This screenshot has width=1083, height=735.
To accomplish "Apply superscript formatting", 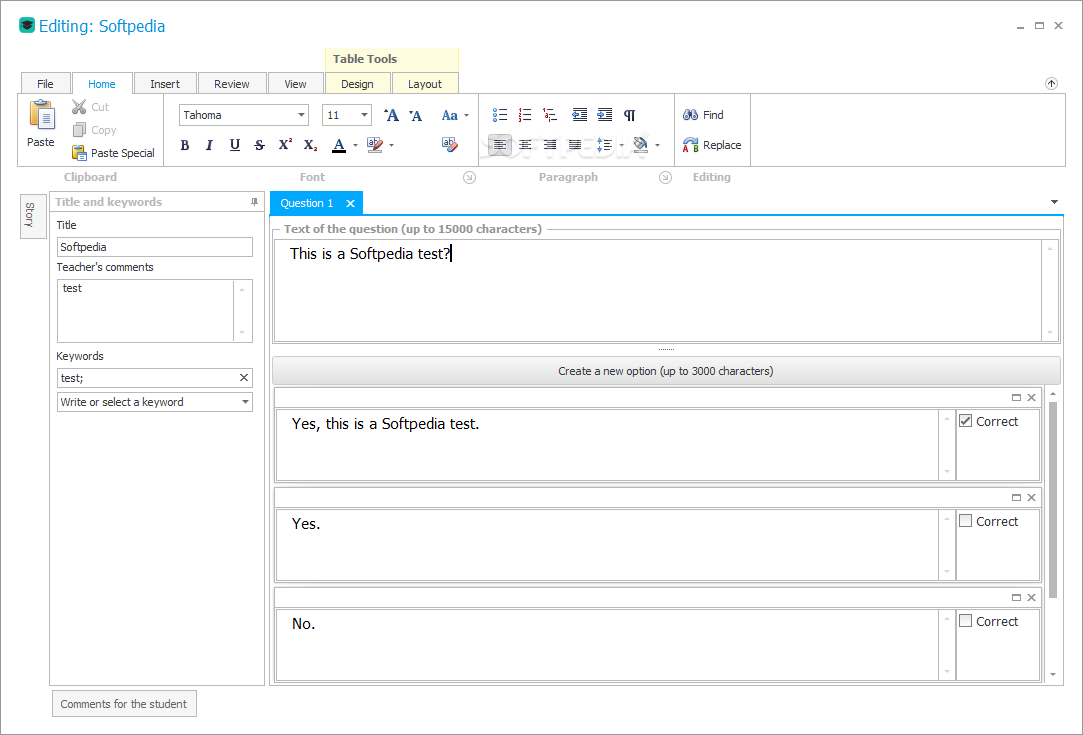I will click(285, 145).
